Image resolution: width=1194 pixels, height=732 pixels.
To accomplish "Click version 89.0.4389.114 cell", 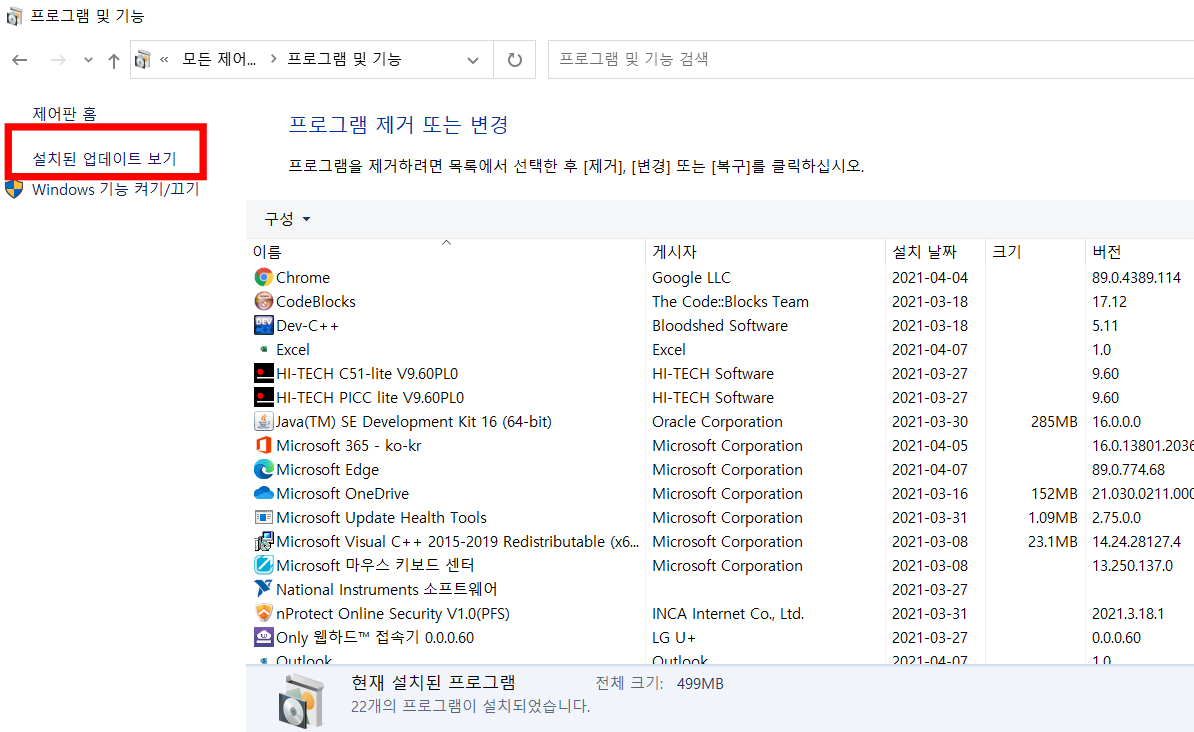I will pyautogui.click(x=1137, y=277).
